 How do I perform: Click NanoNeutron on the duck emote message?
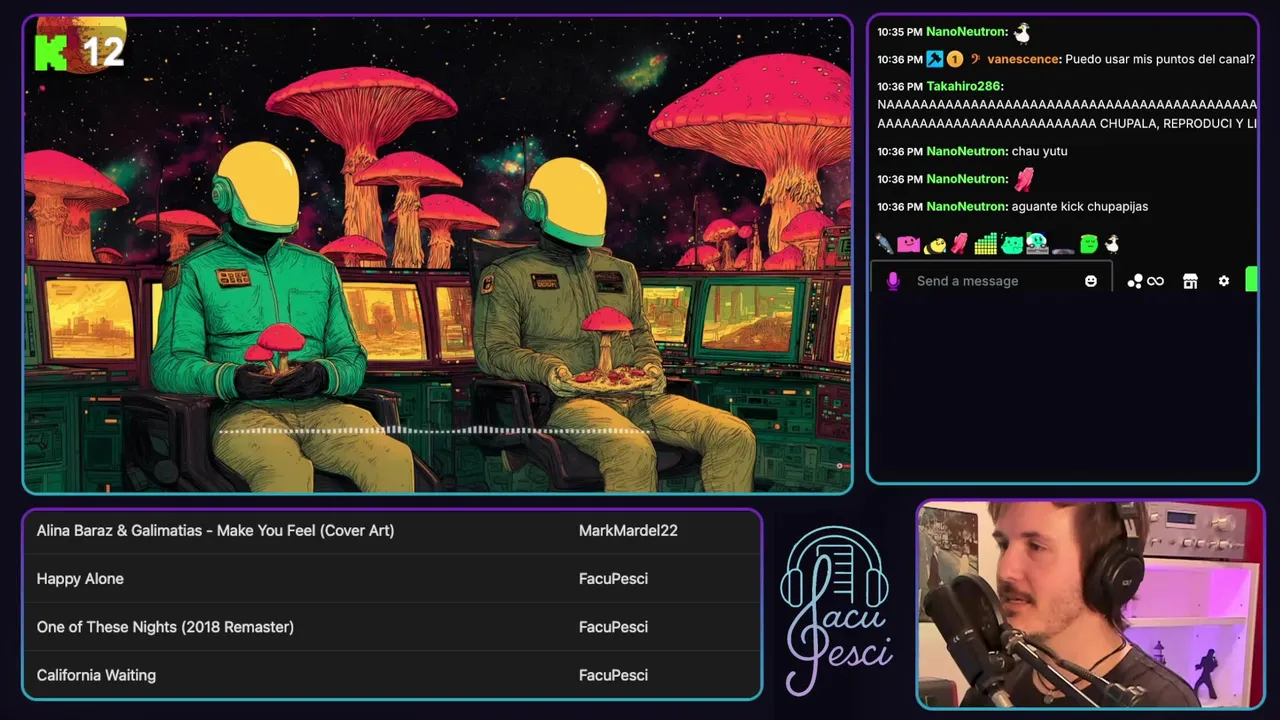(x=966, y=32)
